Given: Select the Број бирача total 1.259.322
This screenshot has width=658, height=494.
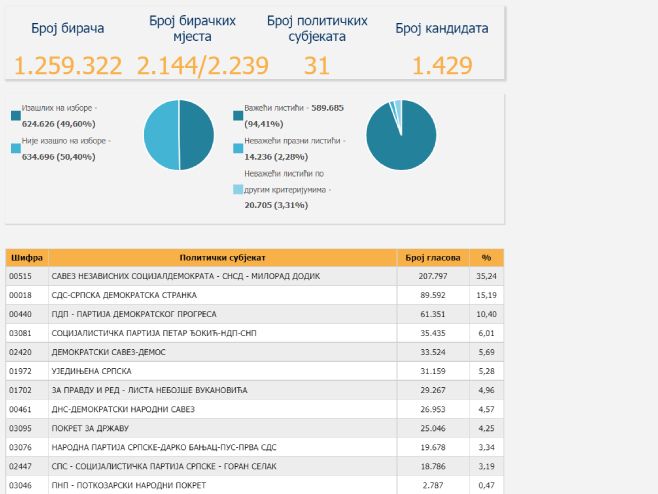Looking at the screenshot, I should pos(67,66).
